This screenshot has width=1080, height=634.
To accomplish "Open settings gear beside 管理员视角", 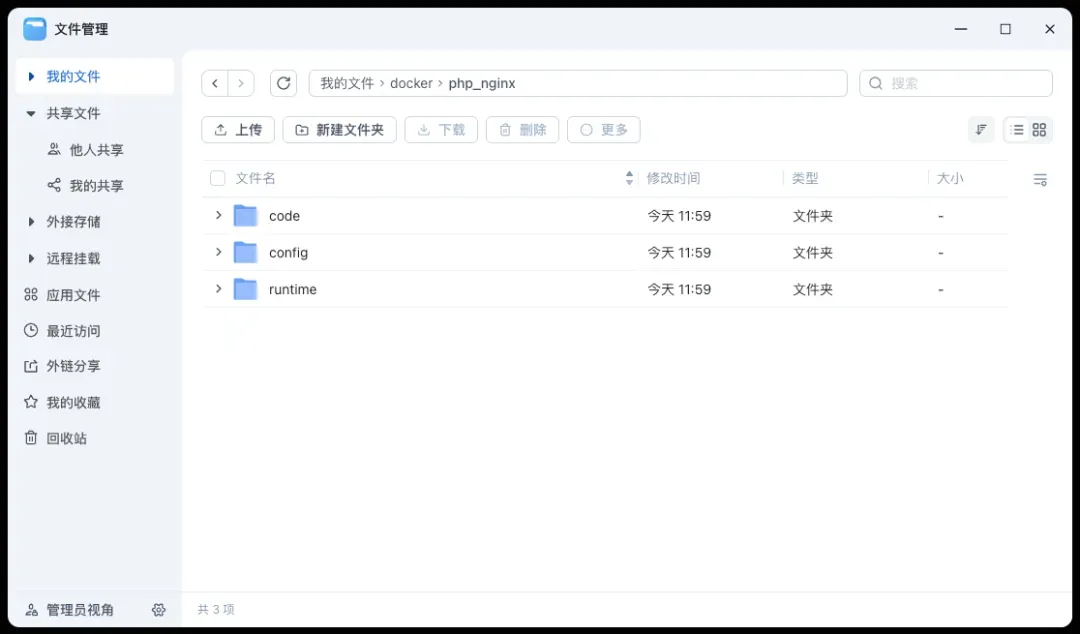I will click(x=158, y=610).
